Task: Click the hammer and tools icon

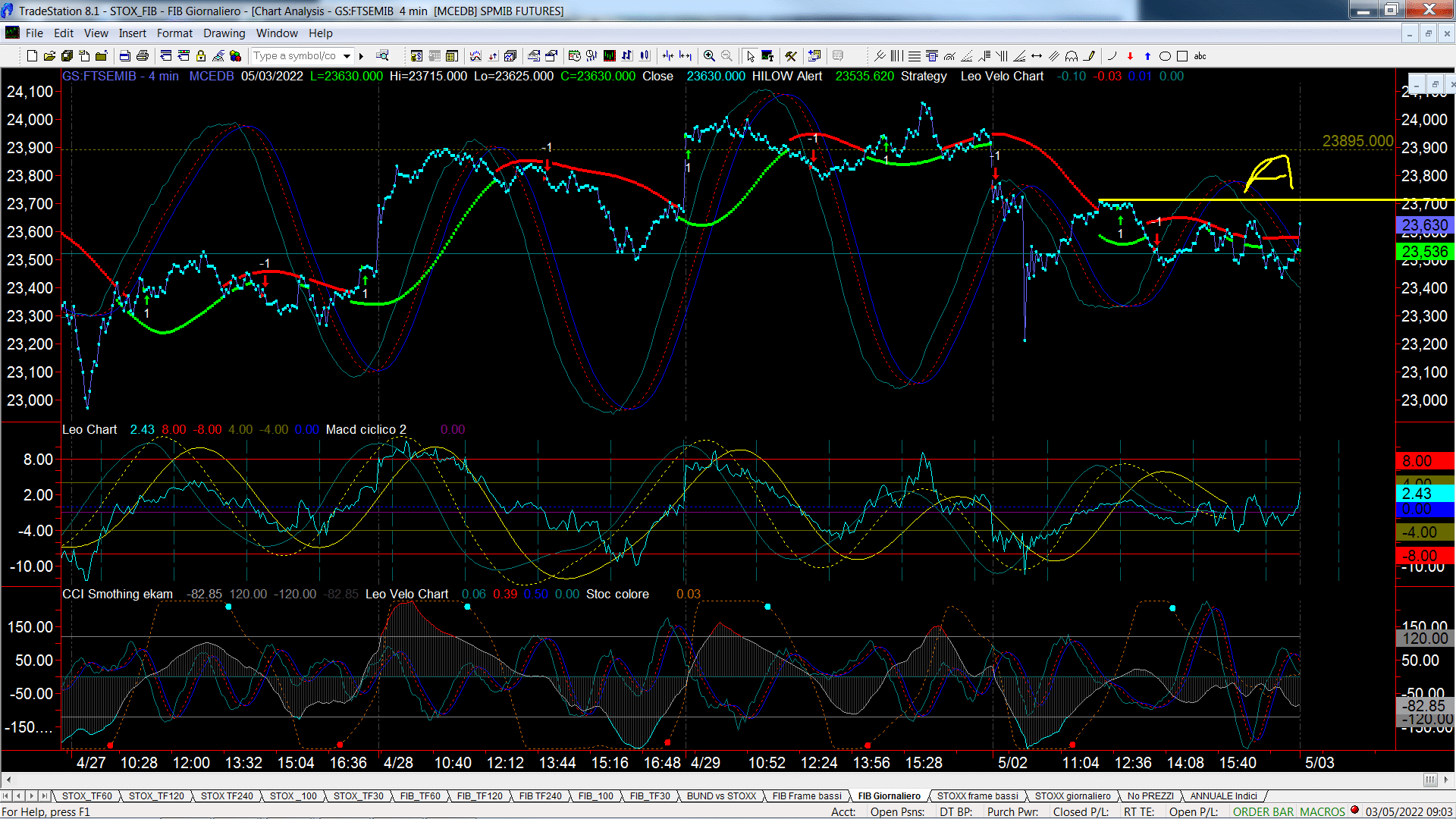Action: (x=791, y=56)
